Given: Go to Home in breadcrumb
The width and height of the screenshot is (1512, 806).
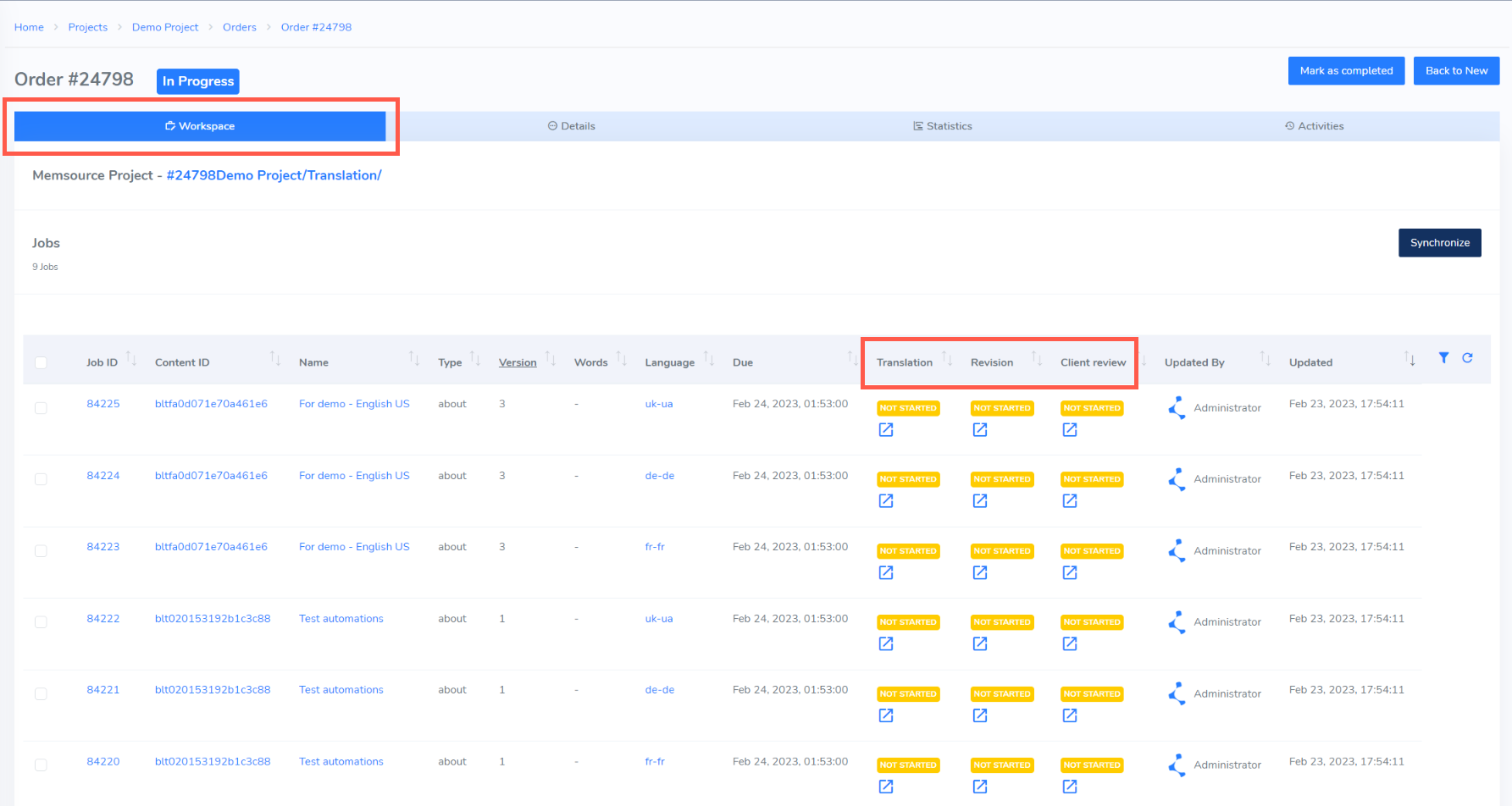Looking at the screenshot, I should click(29, 27).
